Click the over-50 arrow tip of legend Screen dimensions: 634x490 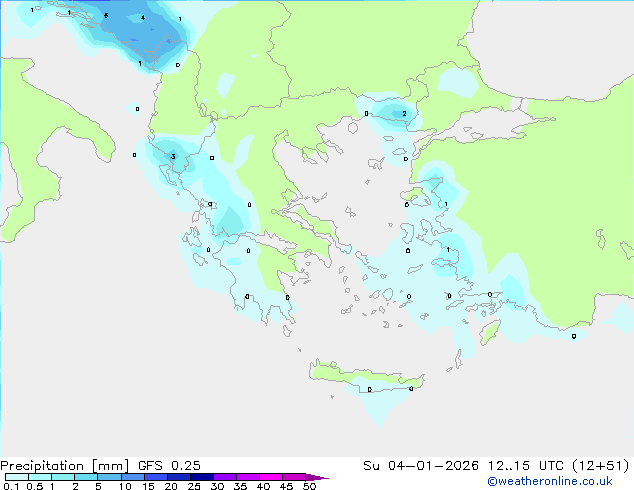317,477
